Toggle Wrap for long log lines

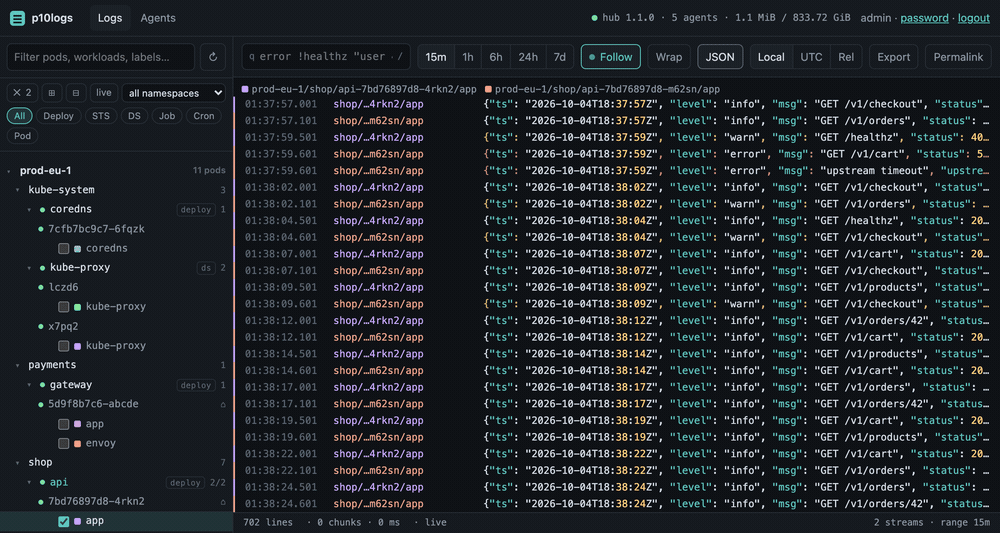point(669,57)
